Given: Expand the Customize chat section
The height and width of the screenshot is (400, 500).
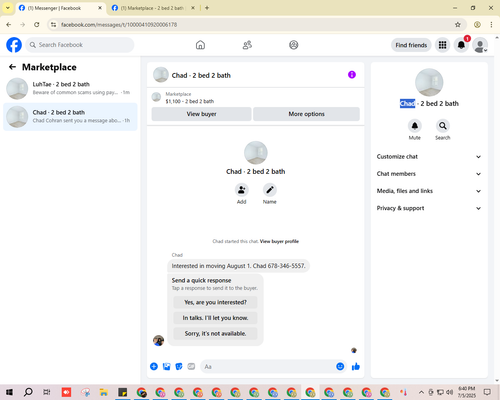Looking at the screenshot, I should coord(429,157).
